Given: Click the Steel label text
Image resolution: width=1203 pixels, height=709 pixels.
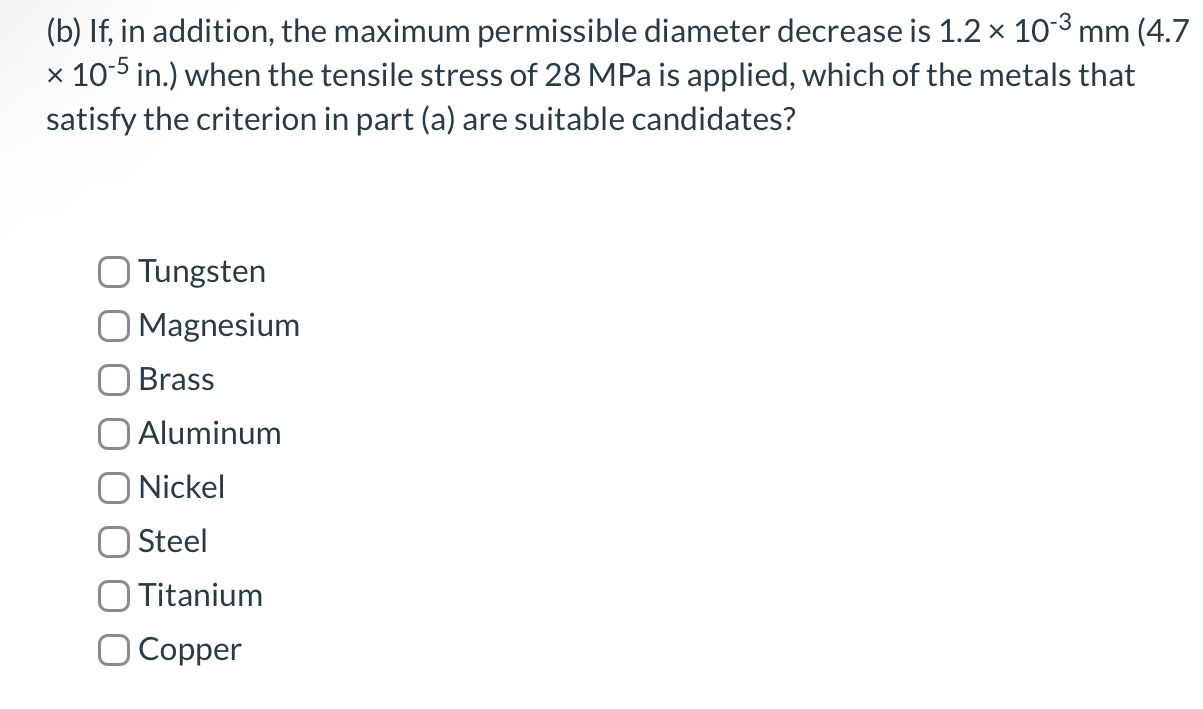Looking at the screenshot, I should [173, 541].
